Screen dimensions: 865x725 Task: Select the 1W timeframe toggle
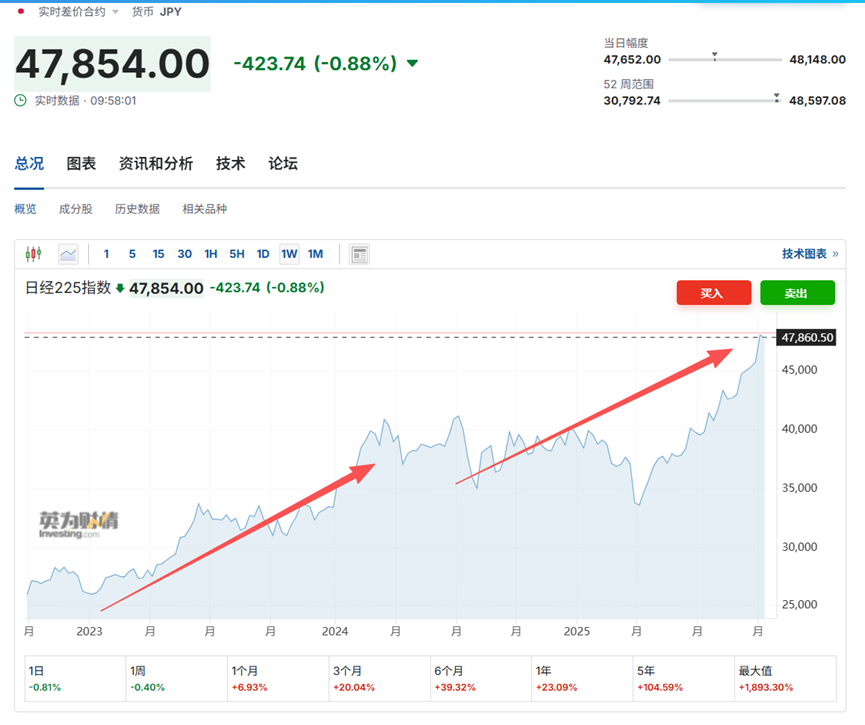tap(288, 254)
